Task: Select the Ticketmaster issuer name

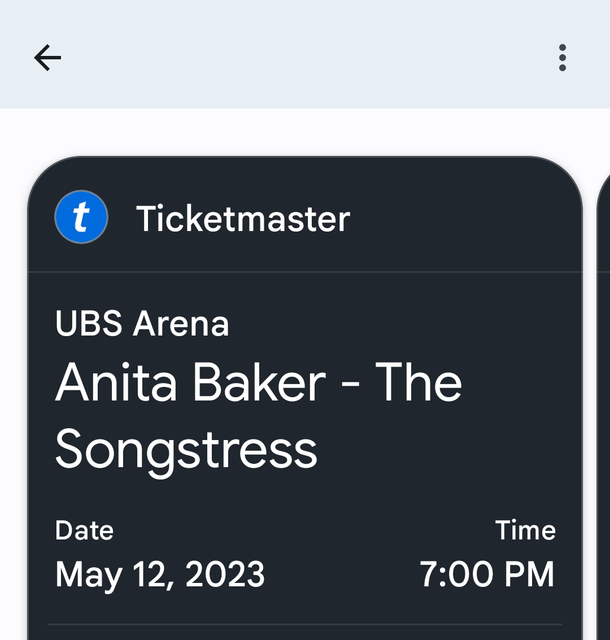Action: (x=243, y=219)
